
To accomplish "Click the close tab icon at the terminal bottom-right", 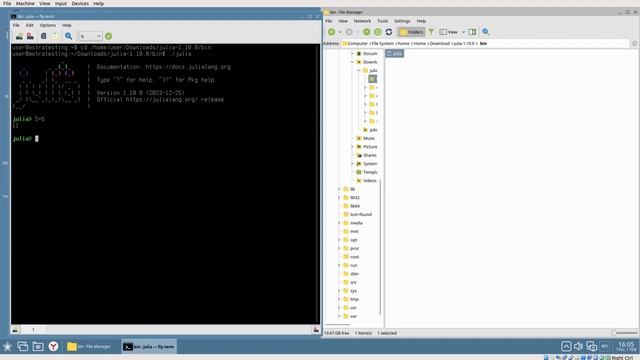I will pos(316,330).
